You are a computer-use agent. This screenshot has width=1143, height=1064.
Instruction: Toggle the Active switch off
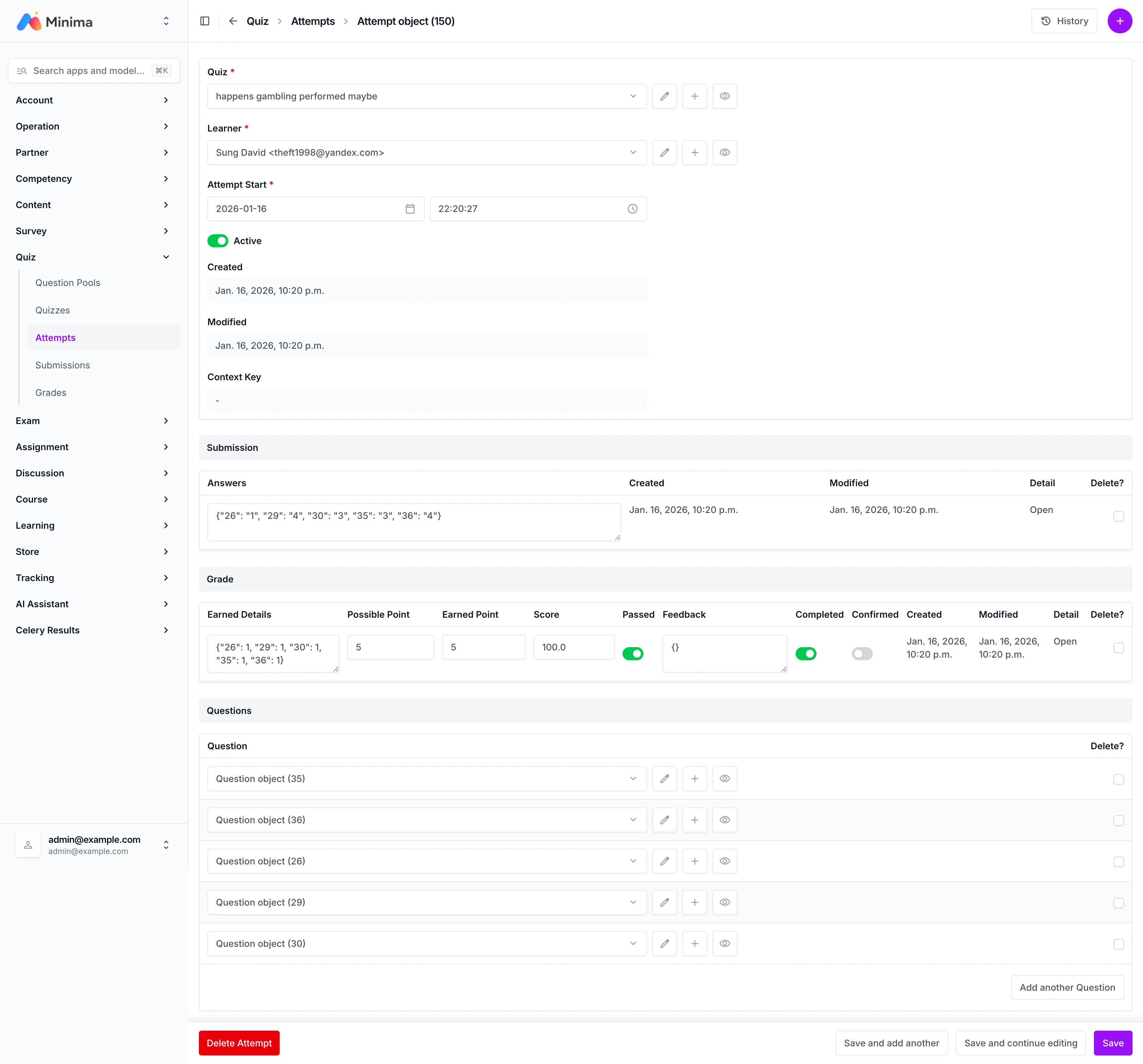(x=218, y=241)
